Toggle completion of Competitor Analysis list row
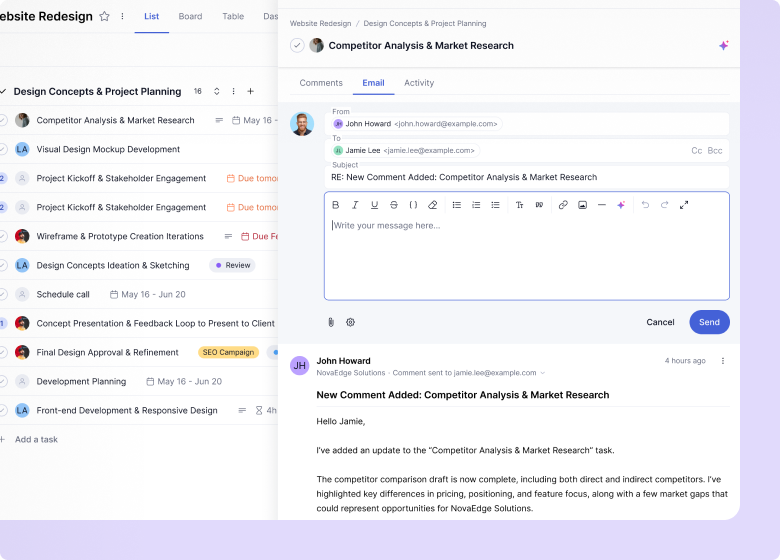 pos(2,120)
